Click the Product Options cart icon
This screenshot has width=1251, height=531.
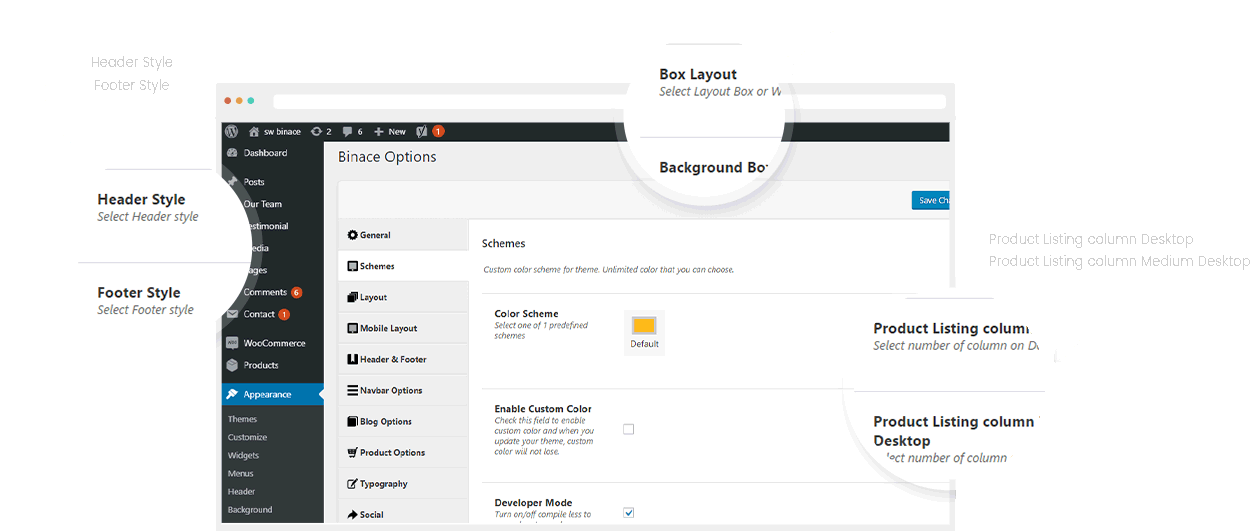[x=352, y=452]
